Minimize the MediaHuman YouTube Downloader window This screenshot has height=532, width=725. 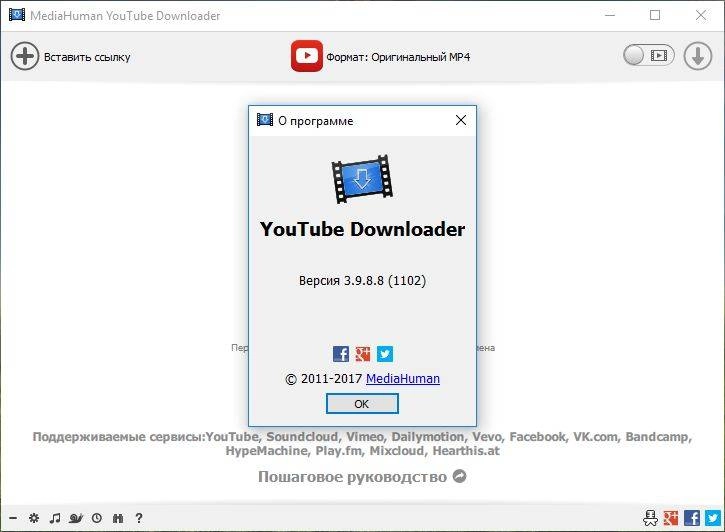click(610, 15)
